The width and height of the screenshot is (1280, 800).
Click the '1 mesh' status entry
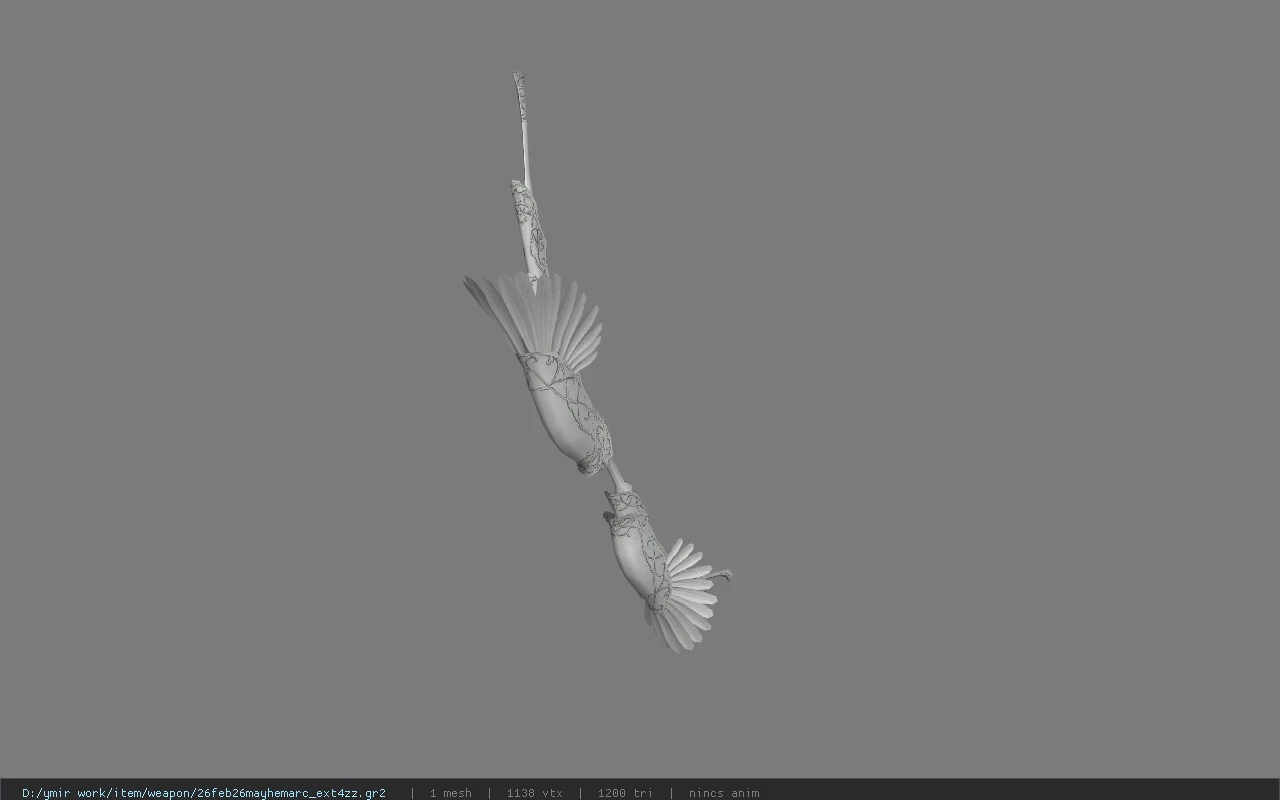450,793
